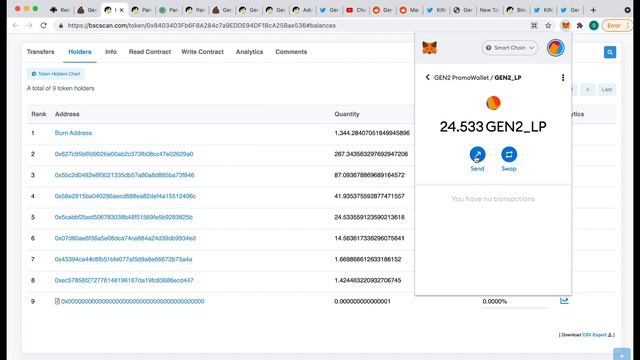Open the three-dot asset options menu
The image size is (640, 360).
(563, 78)
